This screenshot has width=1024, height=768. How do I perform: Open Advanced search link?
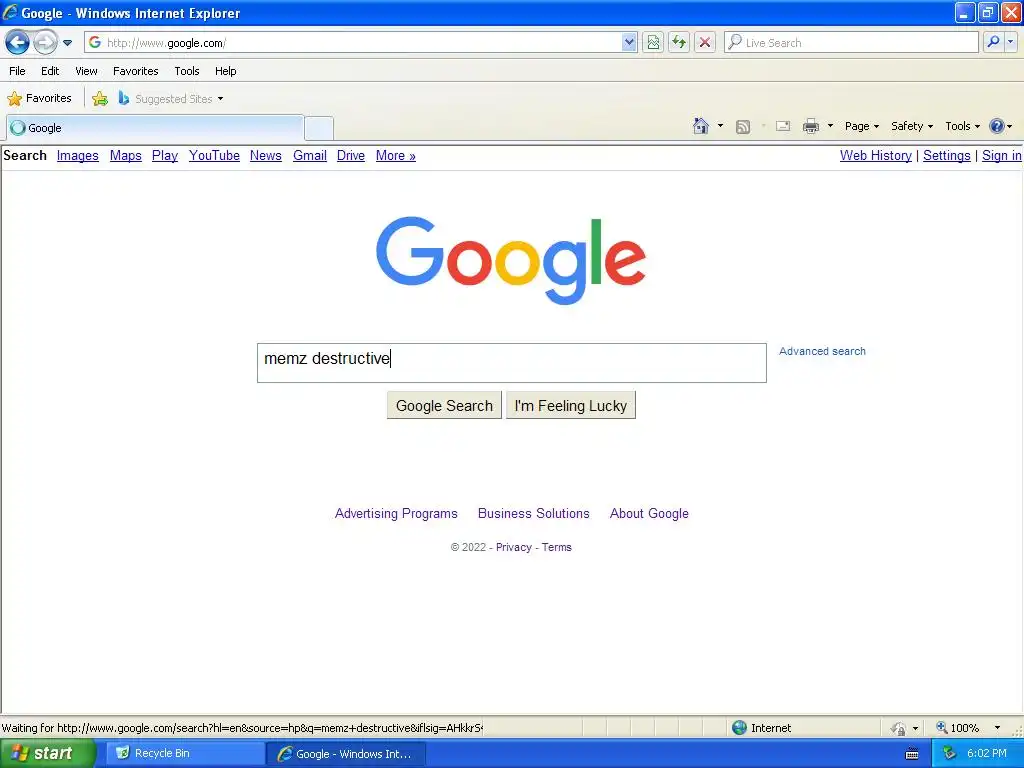(822, 351)
